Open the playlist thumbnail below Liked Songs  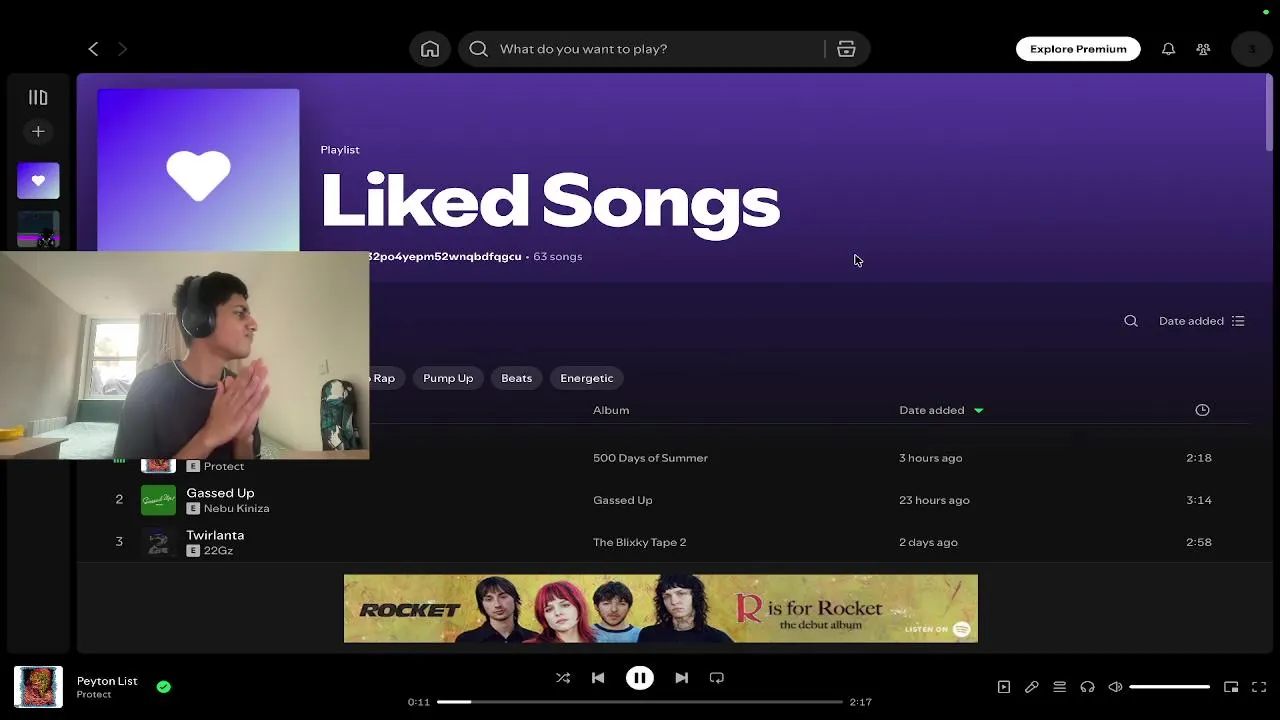tap(38, 230)
